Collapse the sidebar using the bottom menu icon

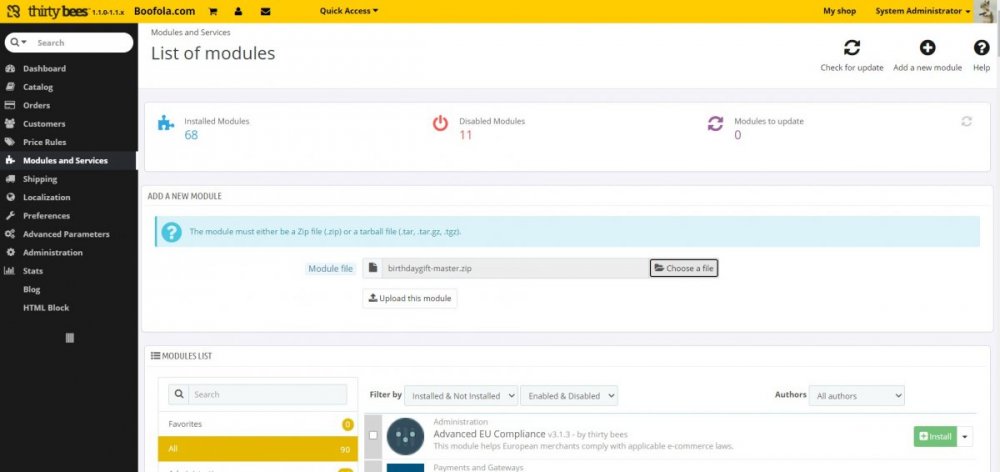69,338
